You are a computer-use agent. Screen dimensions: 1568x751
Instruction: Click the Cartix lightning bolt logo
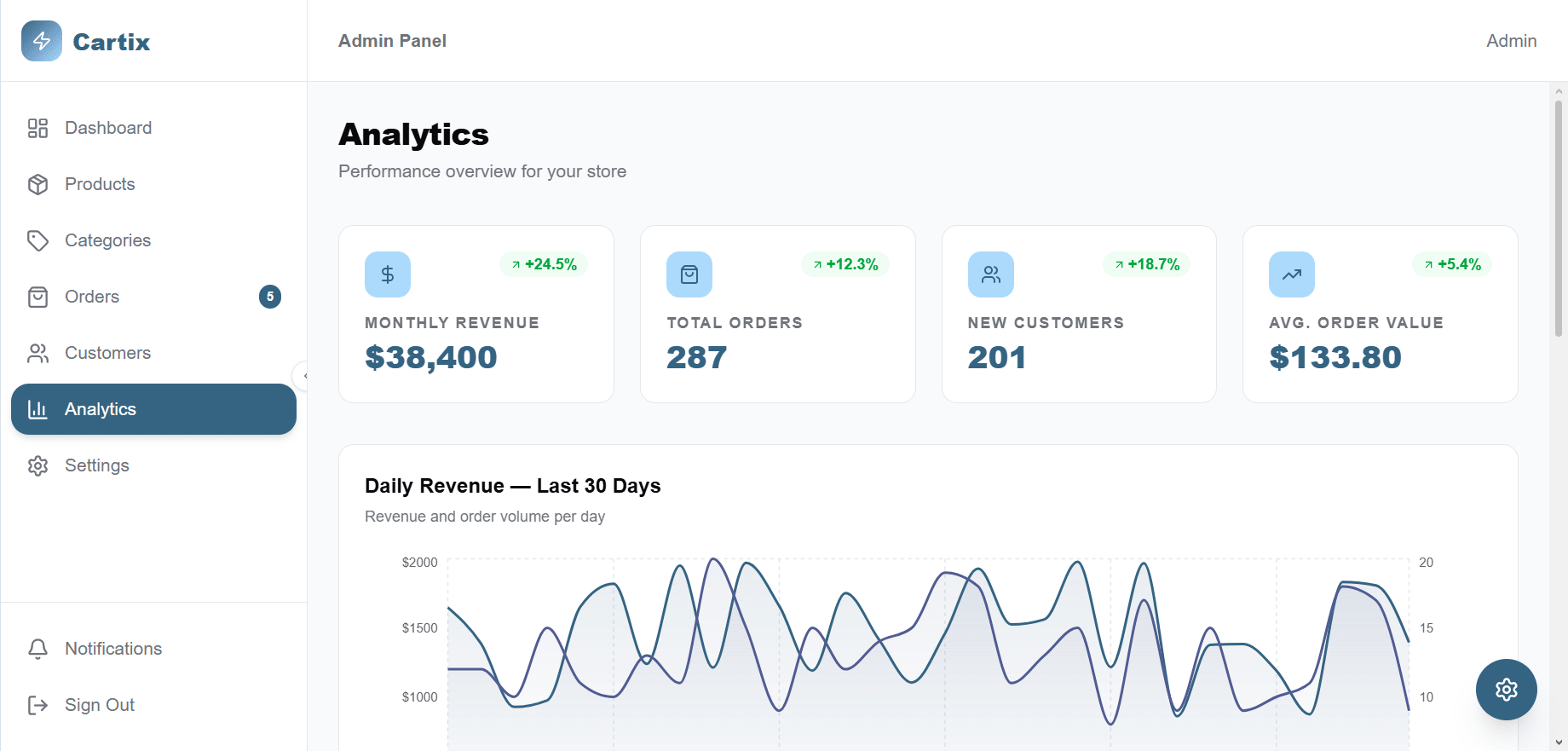[42, 41]
